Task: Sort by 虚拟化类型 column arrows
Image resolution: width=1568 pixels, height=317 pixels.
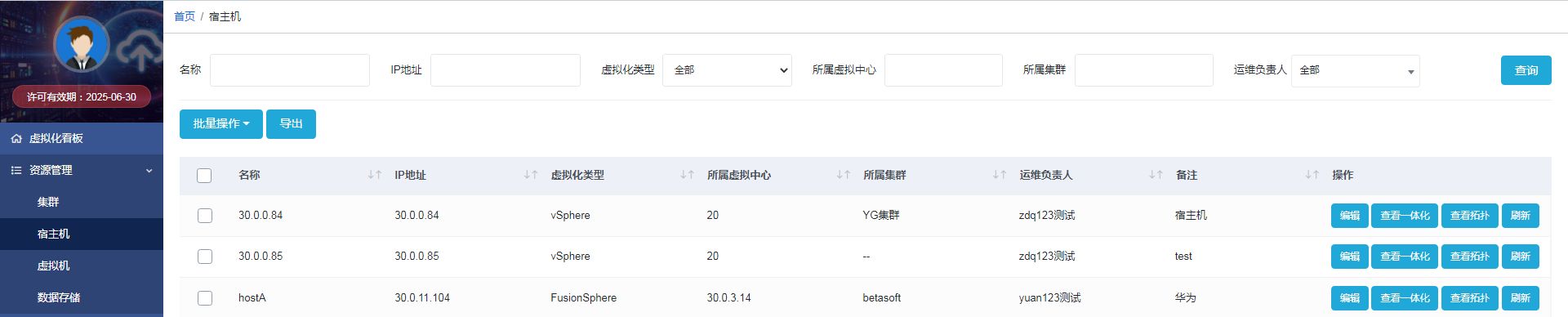Action: tap(688, 175)
